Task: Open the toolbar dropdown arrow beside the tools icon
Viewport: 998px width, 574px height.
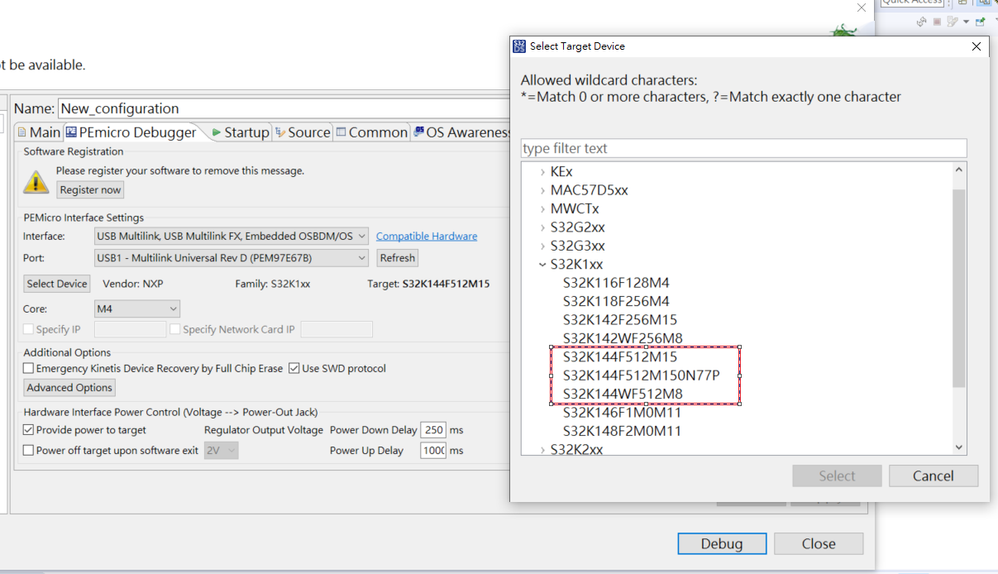Action: pyautogui.click(x=966, y=22)
